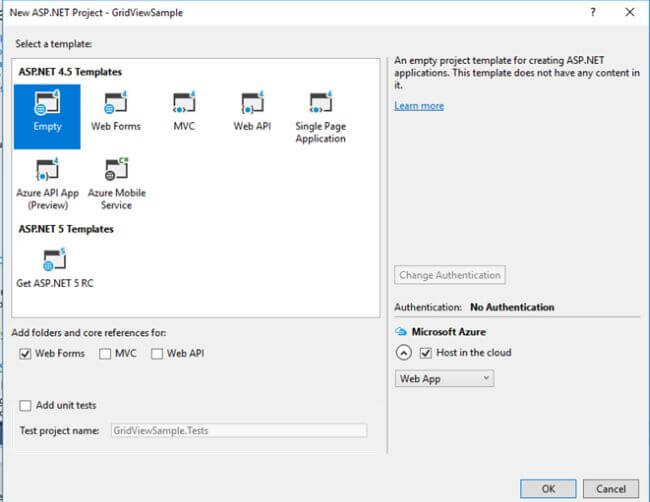
Task: Open the Learn more link
Action: [419, 106]
